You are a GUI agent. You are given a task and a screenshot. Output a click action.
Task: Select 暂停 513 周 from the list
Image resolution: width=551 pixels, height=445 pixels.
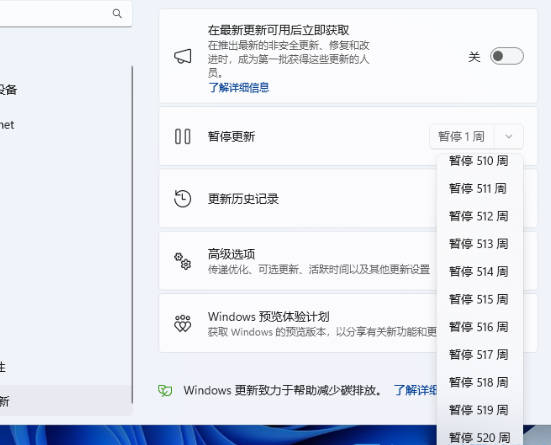pyautogui.click(x=479, y=244)
